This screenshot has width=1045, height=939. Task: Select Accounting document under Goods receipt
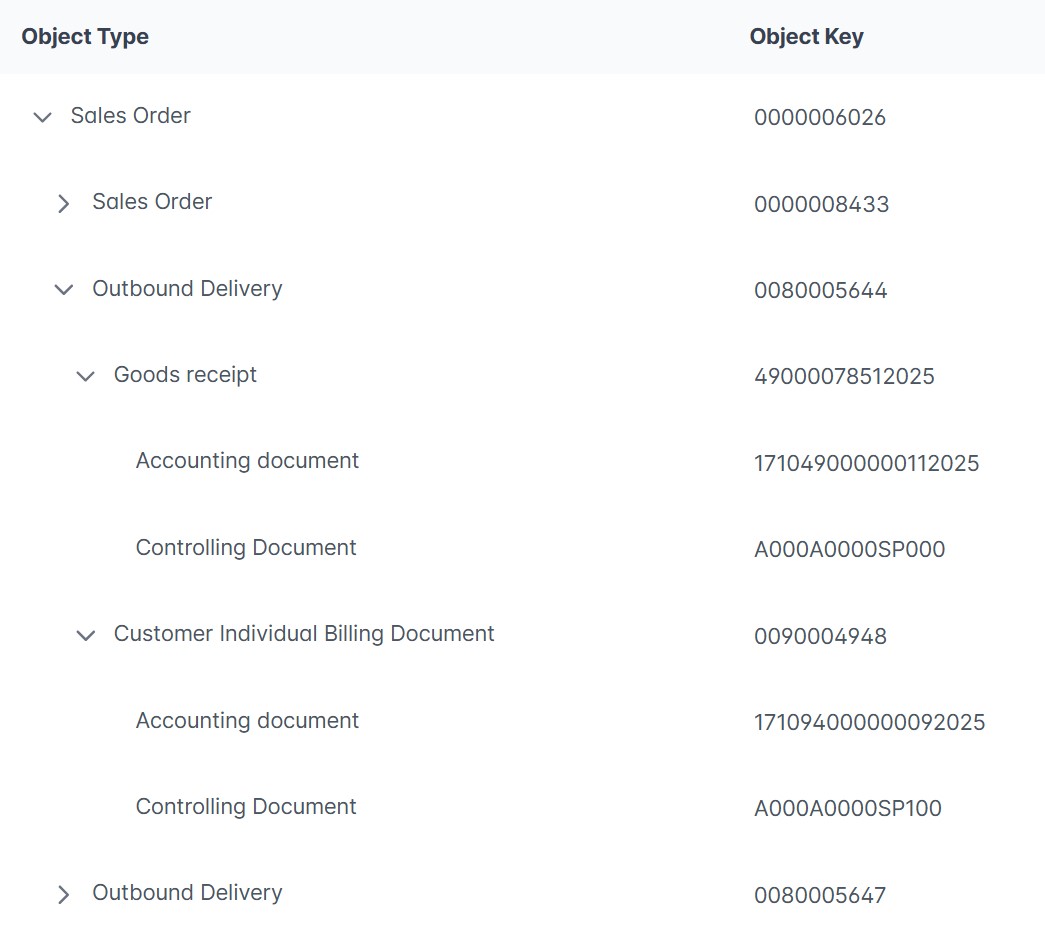[247, 461]
